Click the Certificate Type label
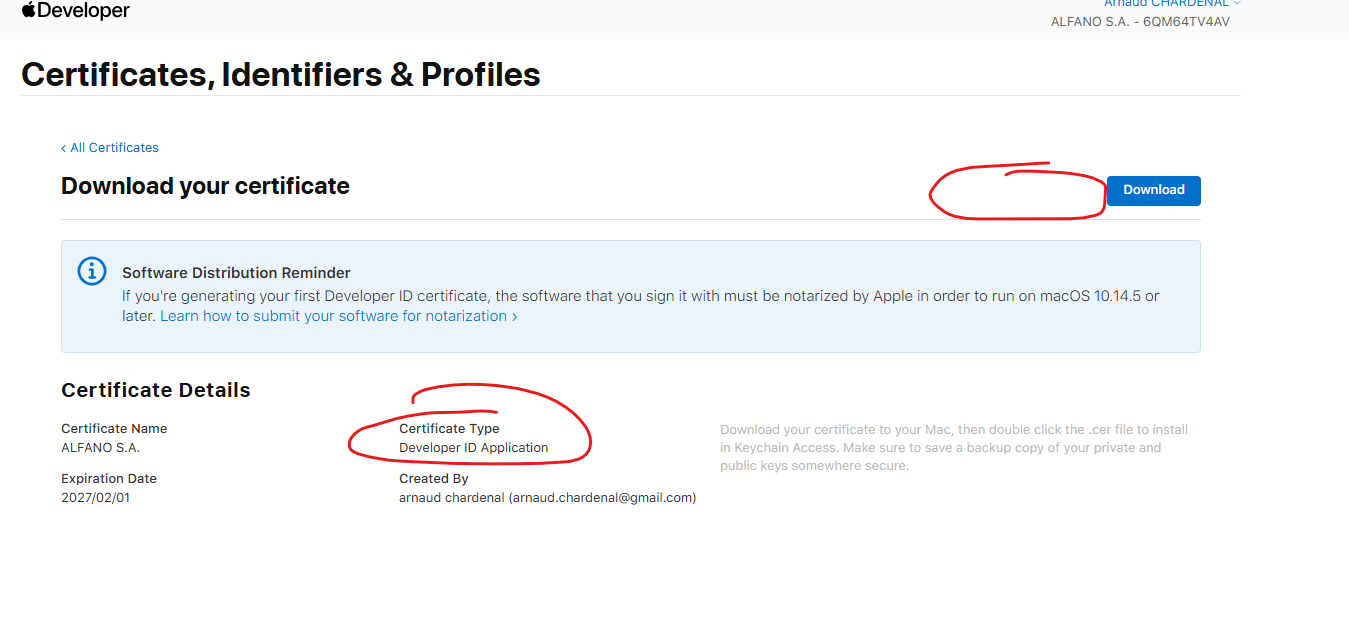 pos(449,429)
